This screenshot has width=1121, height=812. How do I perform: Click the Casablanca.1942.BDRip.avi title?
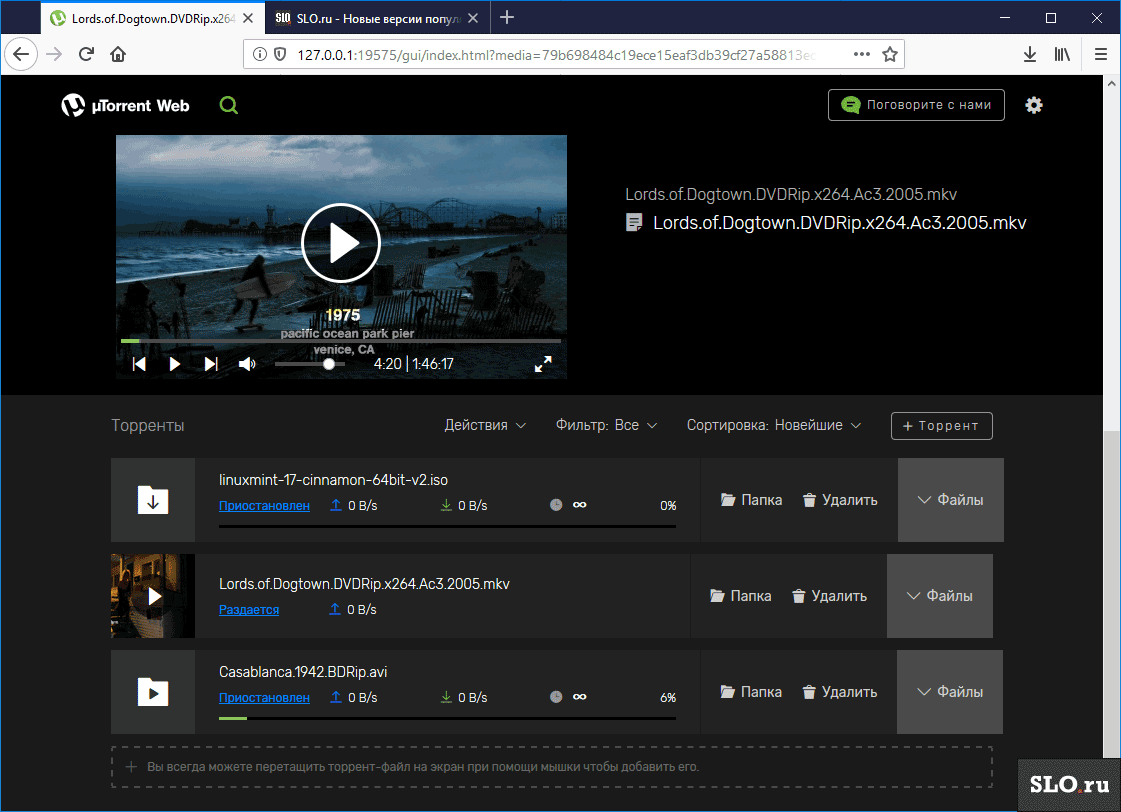tap(303, 672)
